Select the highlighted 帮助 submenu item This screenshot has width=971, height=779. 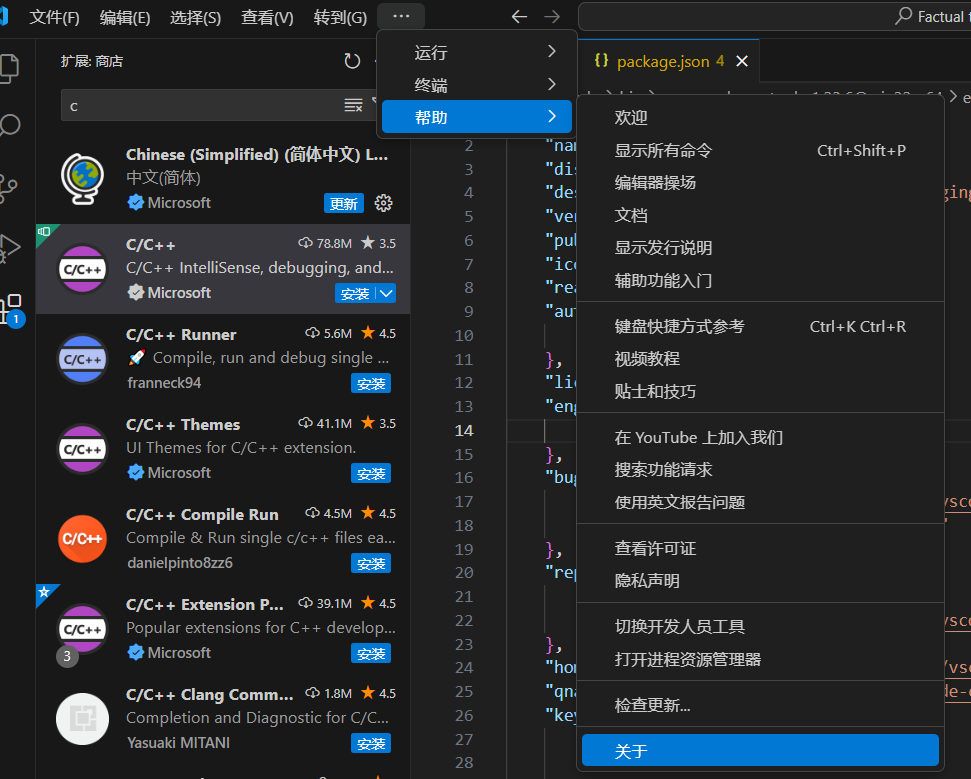[477, 117]
